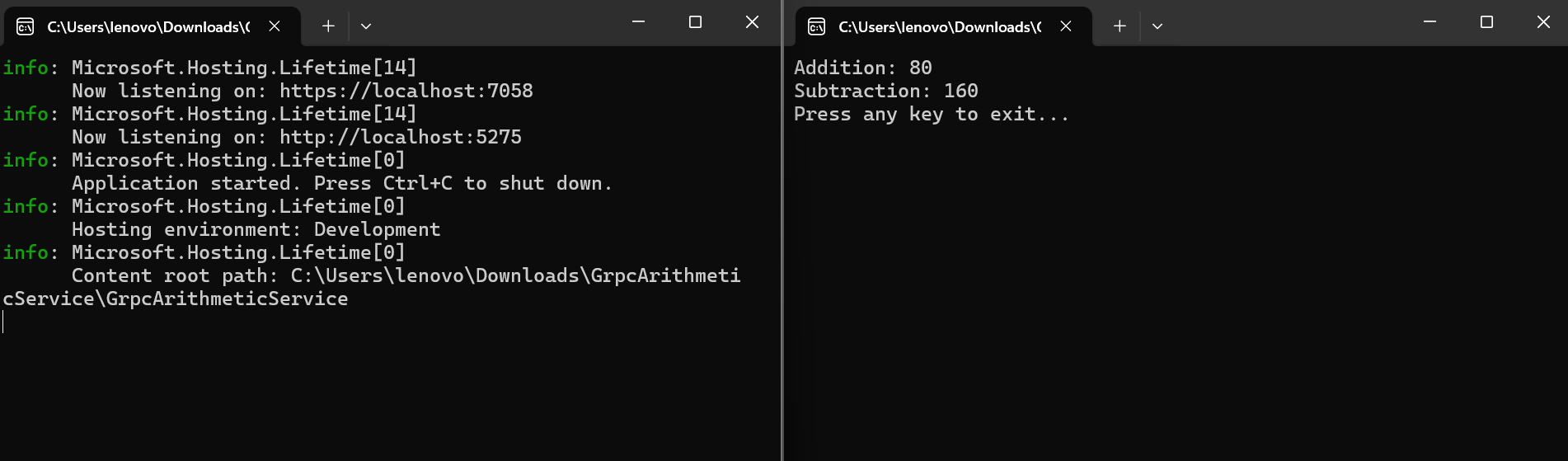Close the tab in the hosting log terminal
The height and width of the screenshot is (461, 1568).
coord(275,26)
